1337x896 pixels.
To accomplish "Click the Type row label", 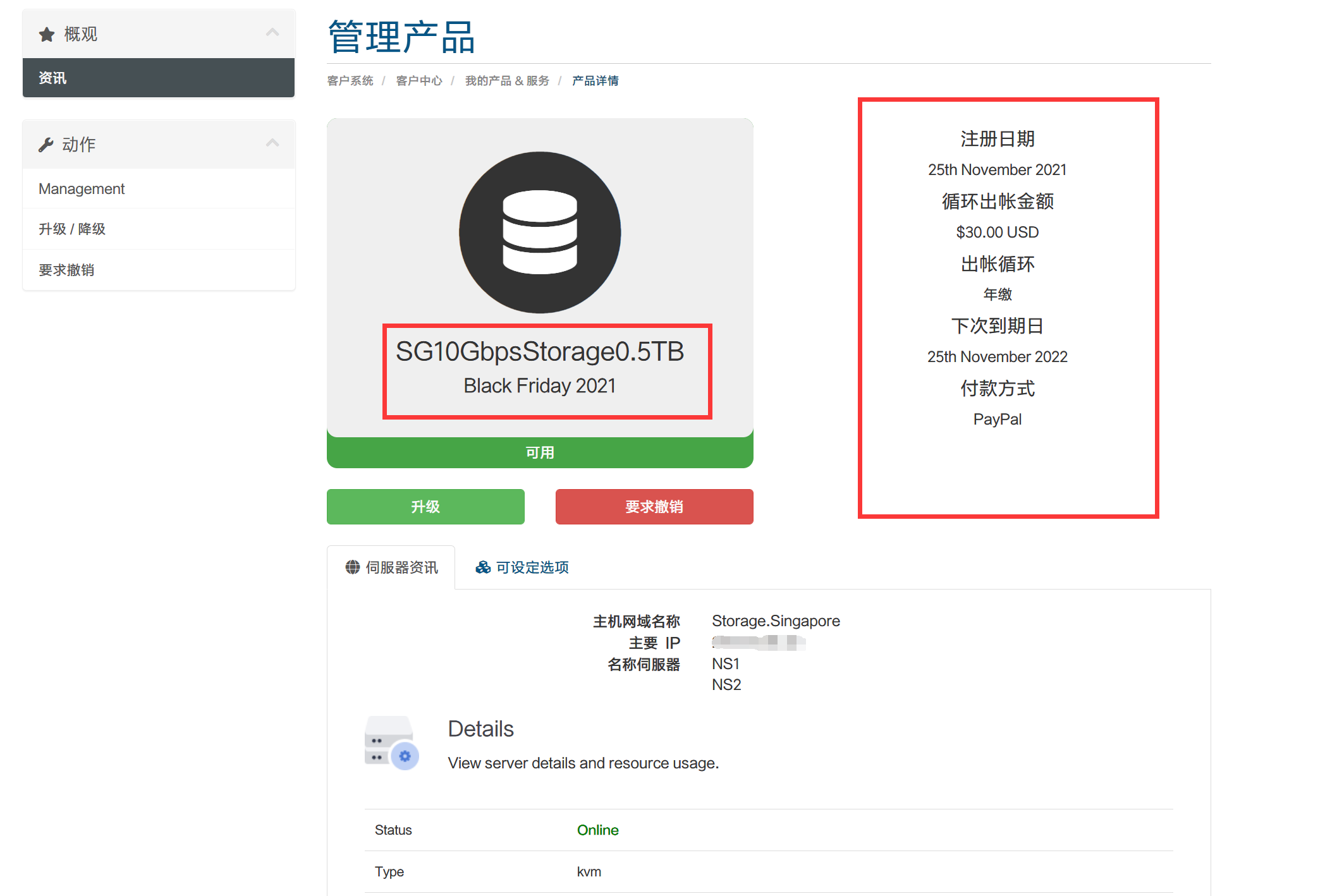I will 389,871.
